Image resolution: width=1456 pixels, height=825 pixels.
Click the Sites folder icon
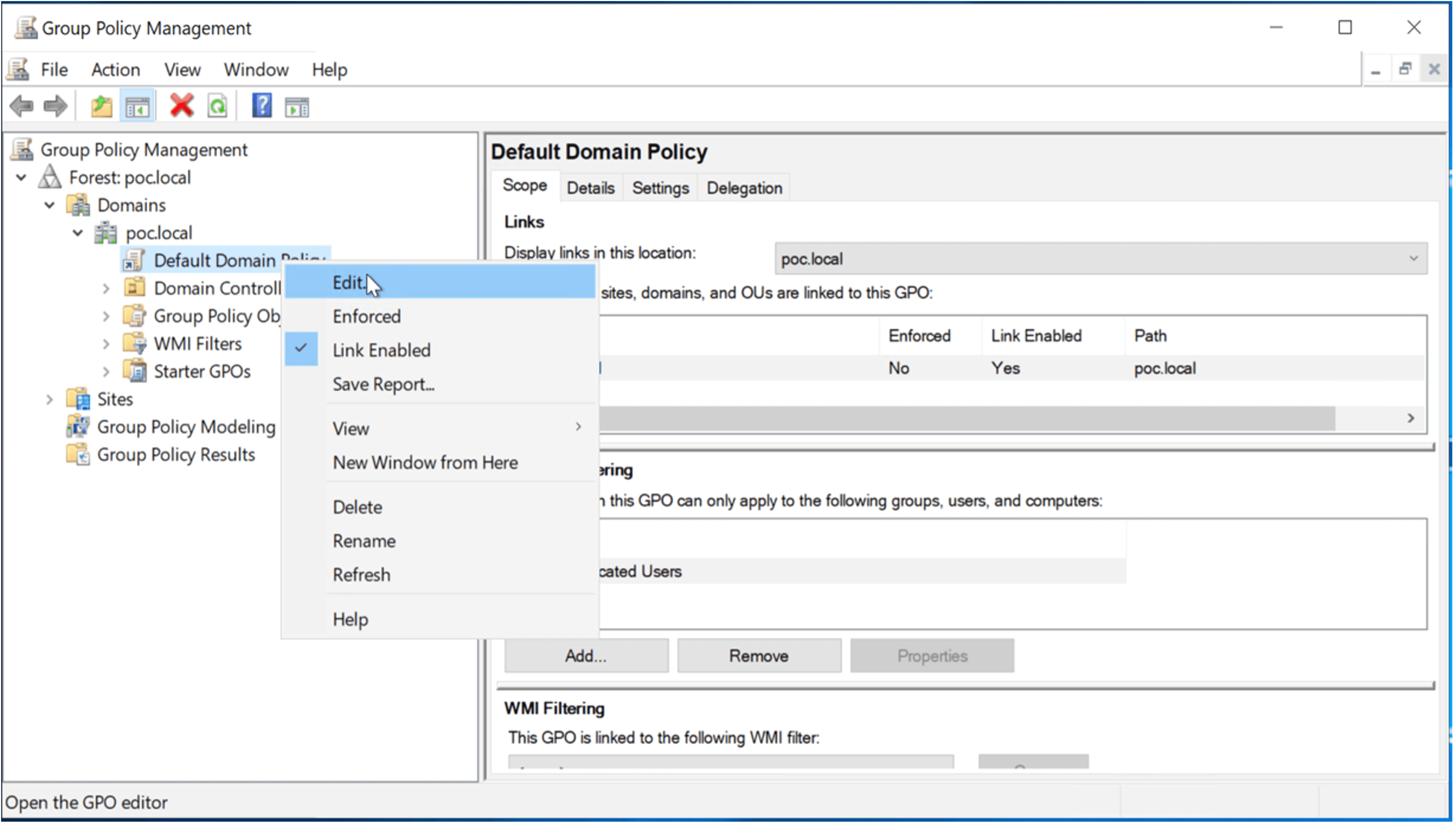click(78, 399)
